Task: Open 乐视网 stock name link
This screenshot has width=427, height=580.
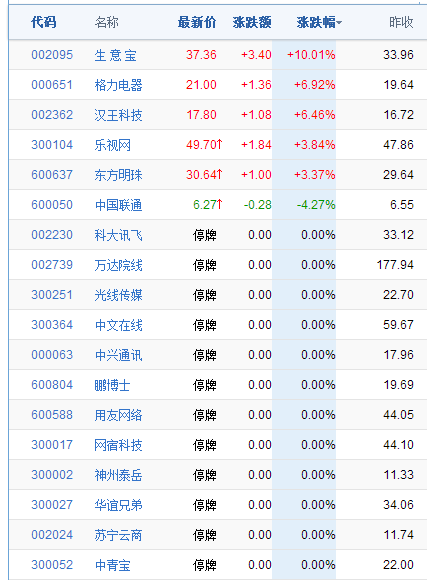Action: [112, 145]
